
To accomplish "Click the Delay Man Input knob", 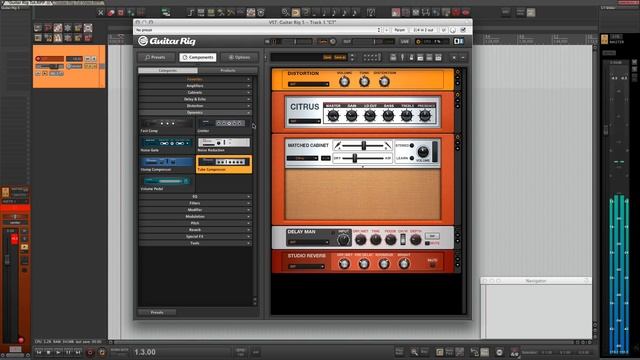I will (x=343, y=240).
